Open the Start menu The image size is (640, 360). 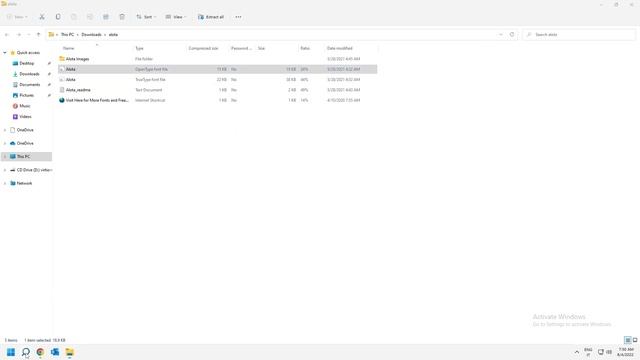(11, 352)
